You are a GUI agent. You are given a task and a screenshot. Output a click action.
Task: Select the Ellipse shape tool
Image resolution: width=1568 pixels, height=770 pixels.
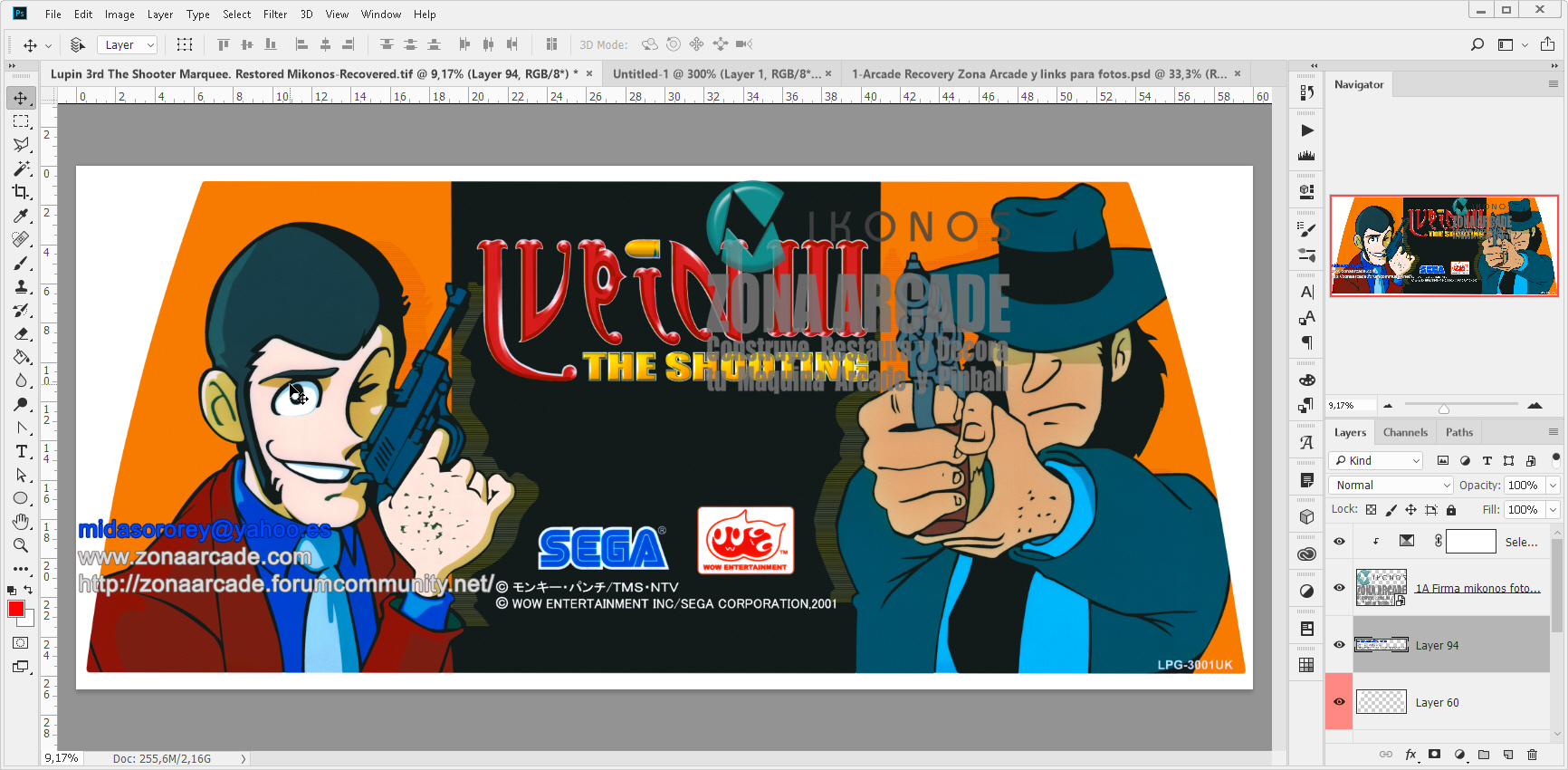click(x=21, y=498)
